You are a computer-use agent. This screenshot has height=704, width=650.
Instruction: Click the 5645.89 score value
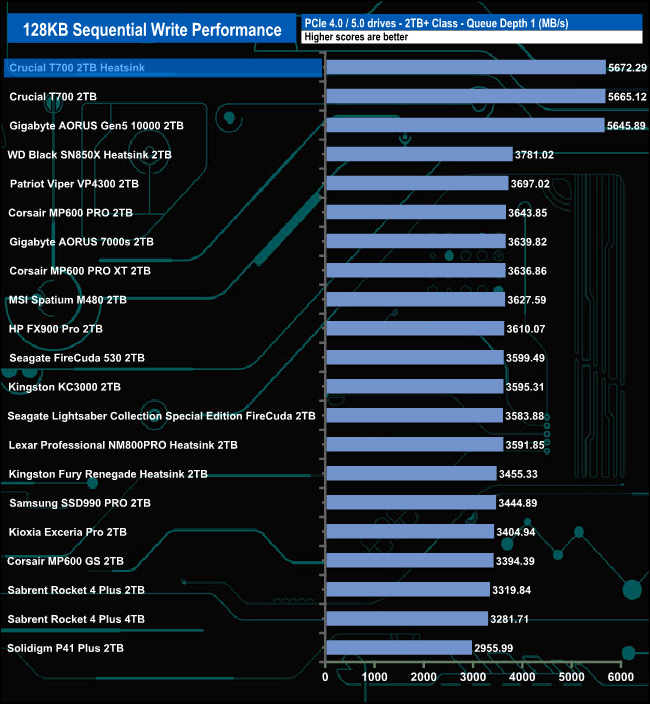pyautogui.click(x=626, y=126)
